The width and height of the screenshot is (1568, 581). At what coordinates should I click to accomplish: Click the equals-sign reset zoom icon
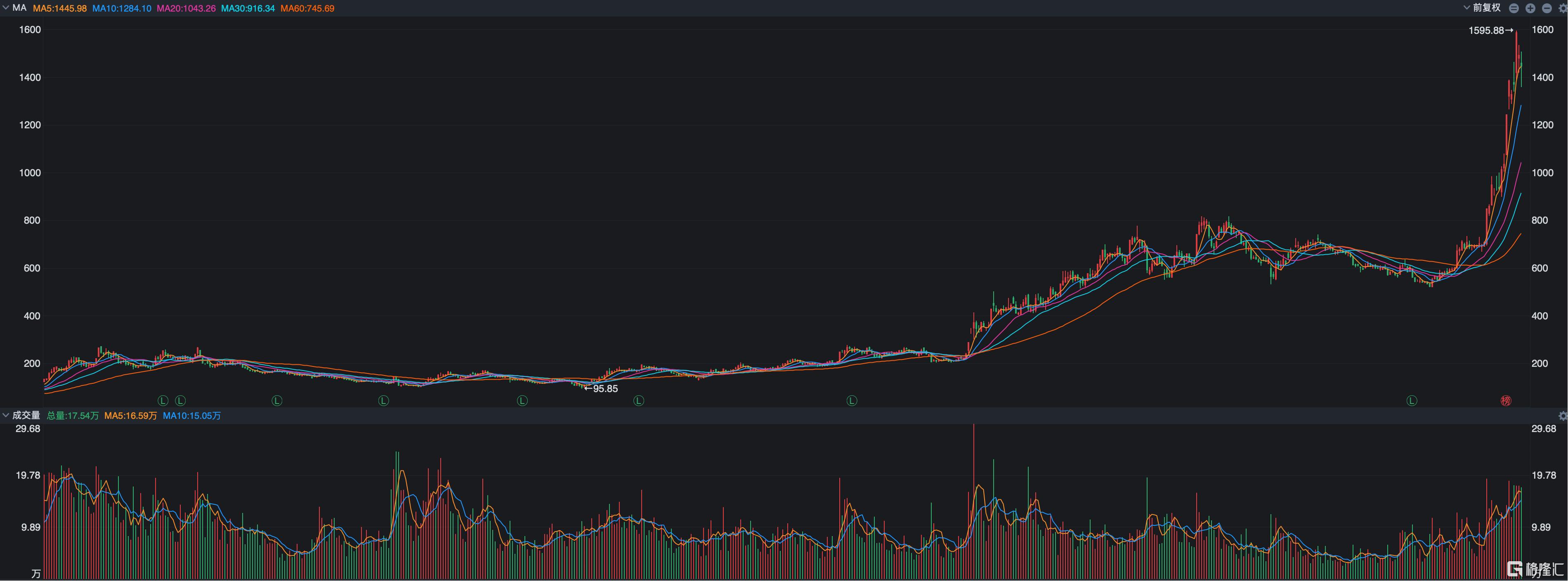(x=1514, y=8)
